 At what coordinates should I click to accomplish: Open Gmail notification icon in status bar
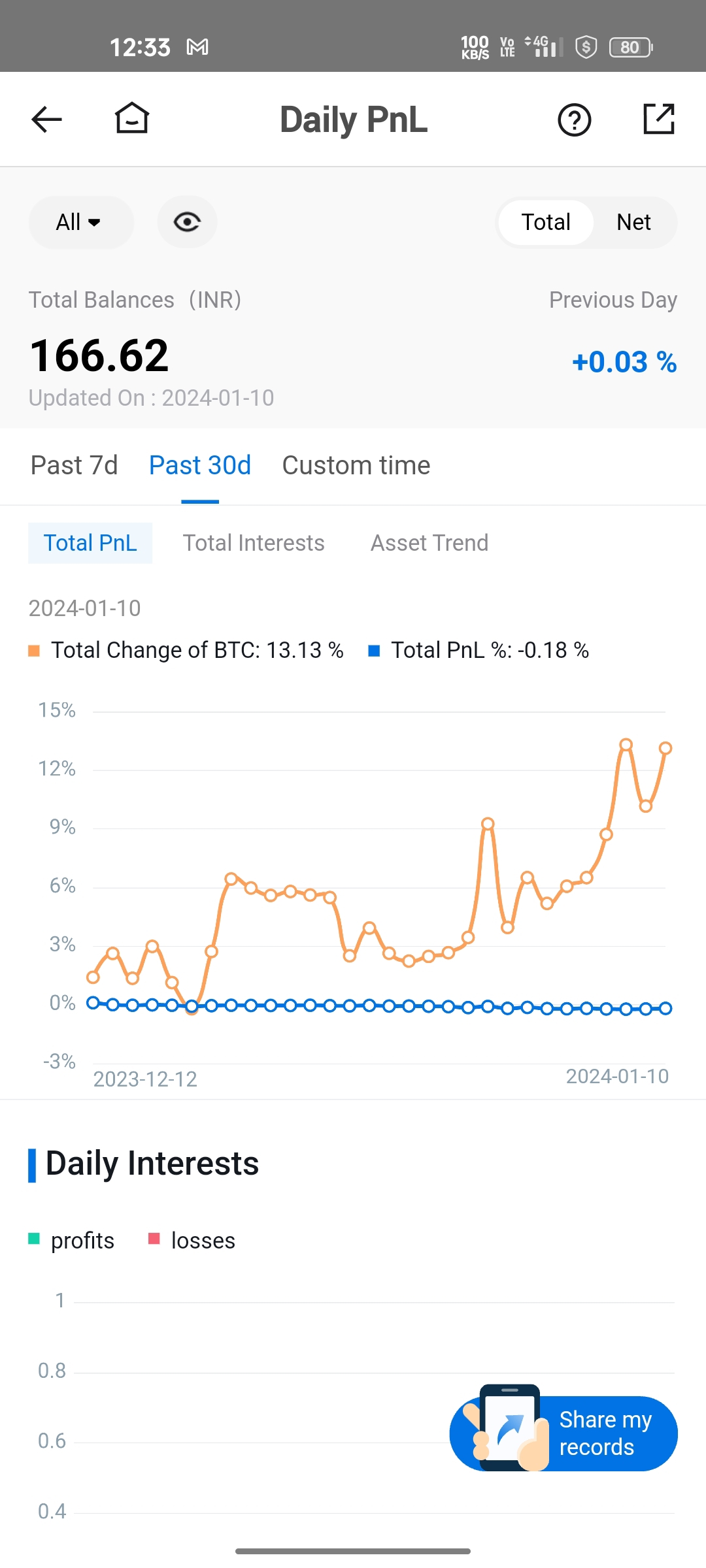(197, 47)
